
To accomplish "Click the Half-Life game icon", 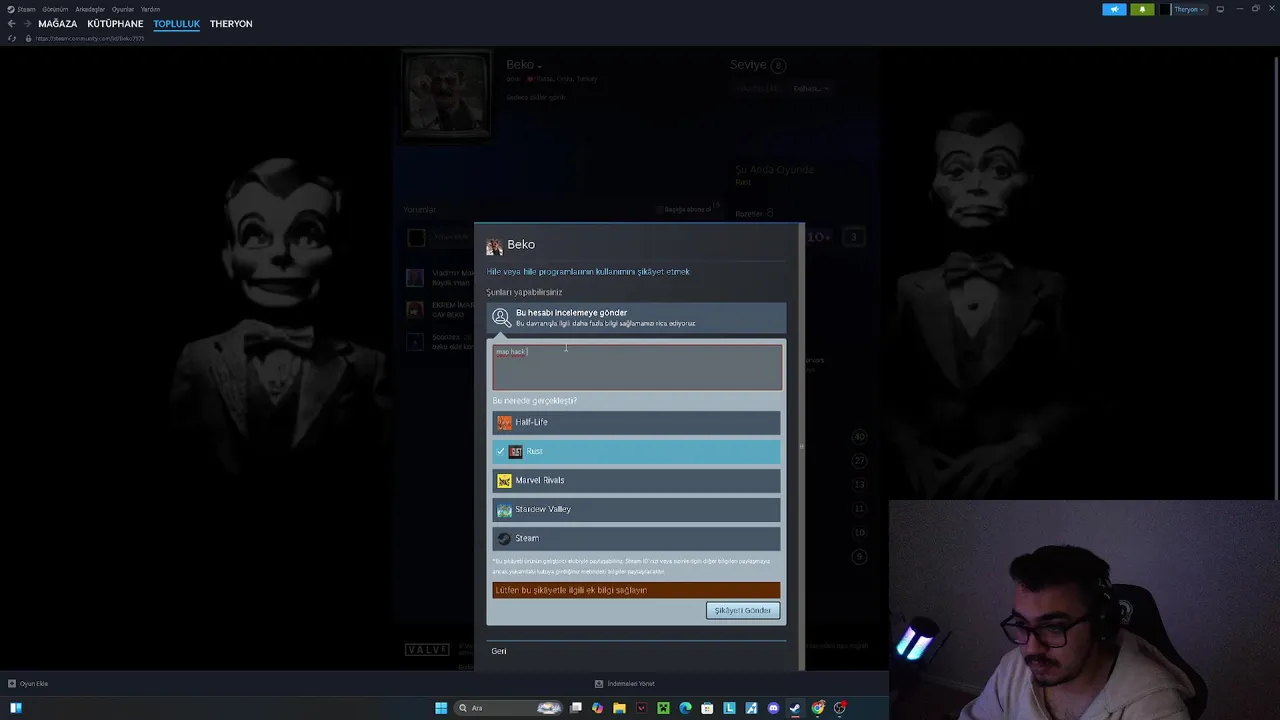I will (504, 422).
